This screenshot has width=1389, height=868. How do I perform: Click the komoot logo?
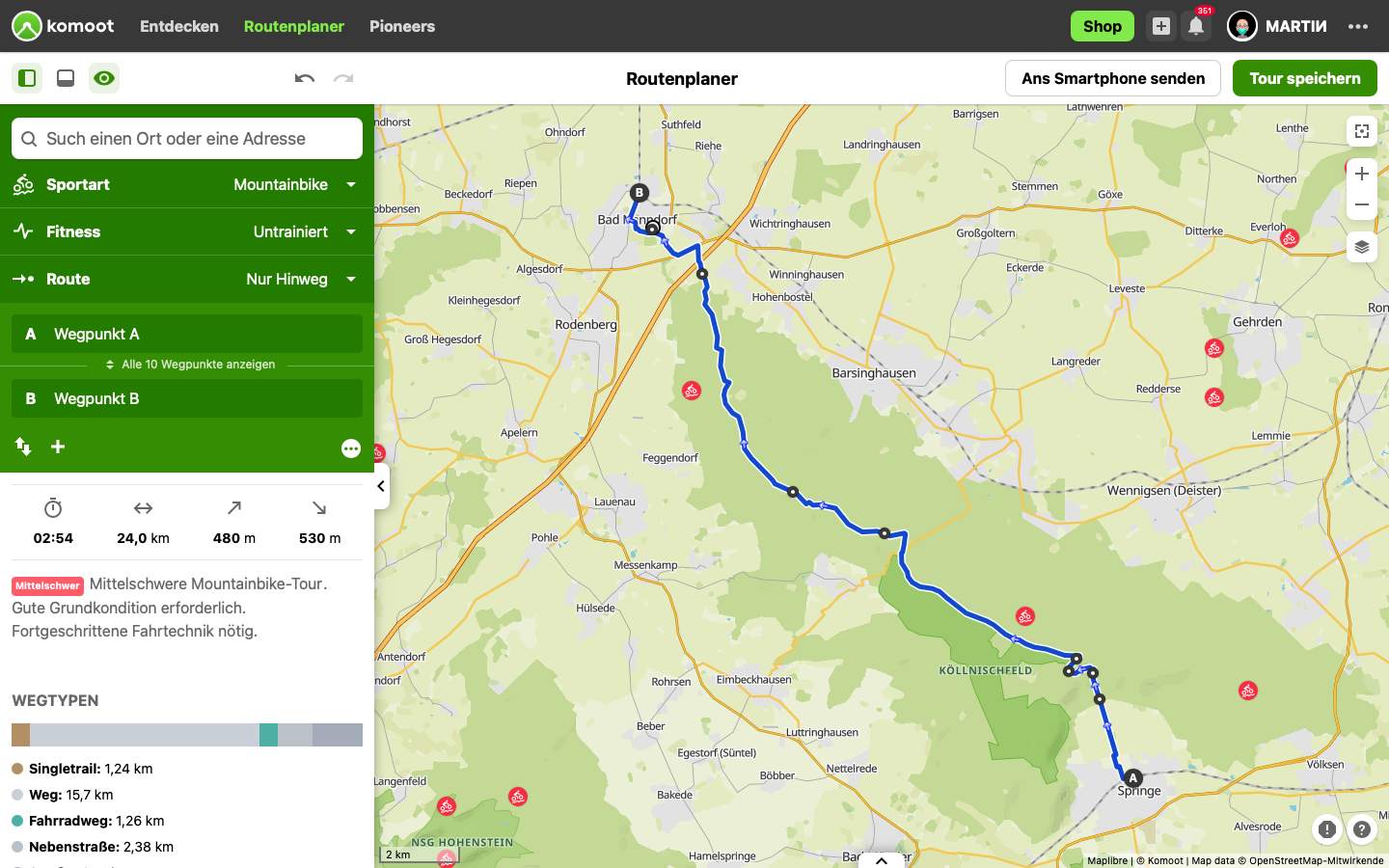pos(64,26)
